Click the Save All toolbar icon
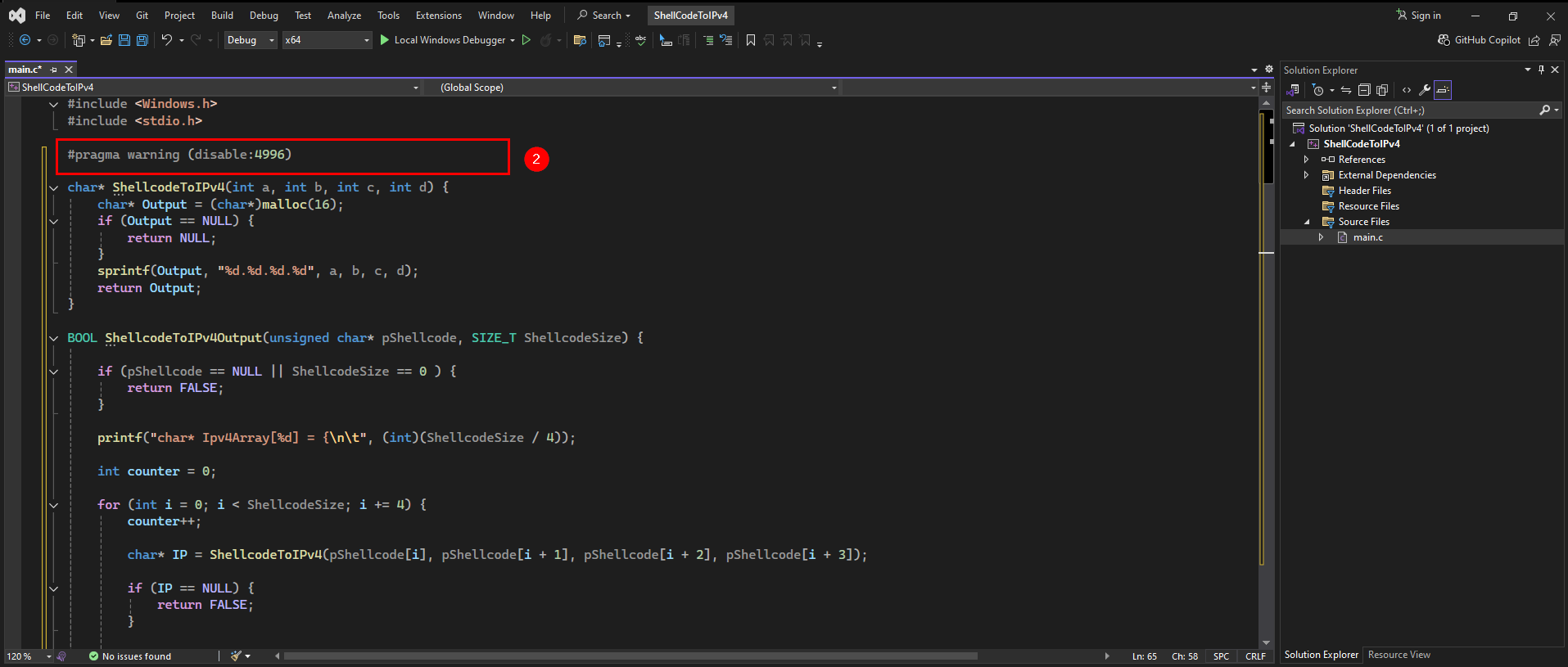 pyautogui.click(x=142, y=40)
